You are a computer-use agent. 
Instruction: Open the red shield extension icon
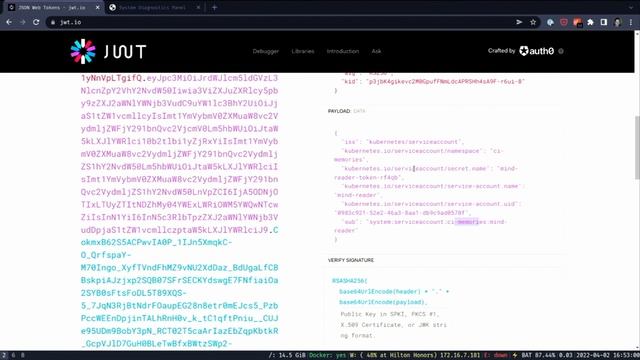564,22
